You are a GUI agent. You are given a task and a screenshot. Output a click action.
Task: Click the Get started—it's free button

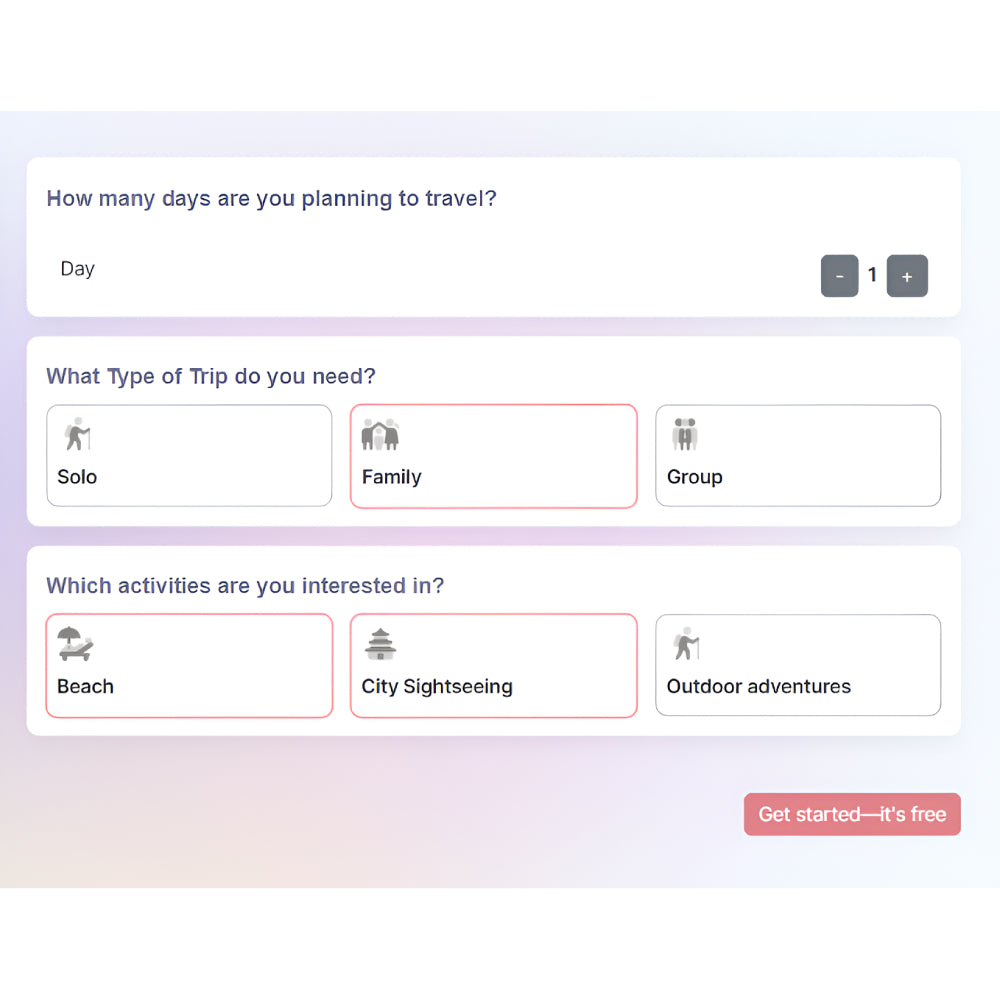tap(851, 814)
